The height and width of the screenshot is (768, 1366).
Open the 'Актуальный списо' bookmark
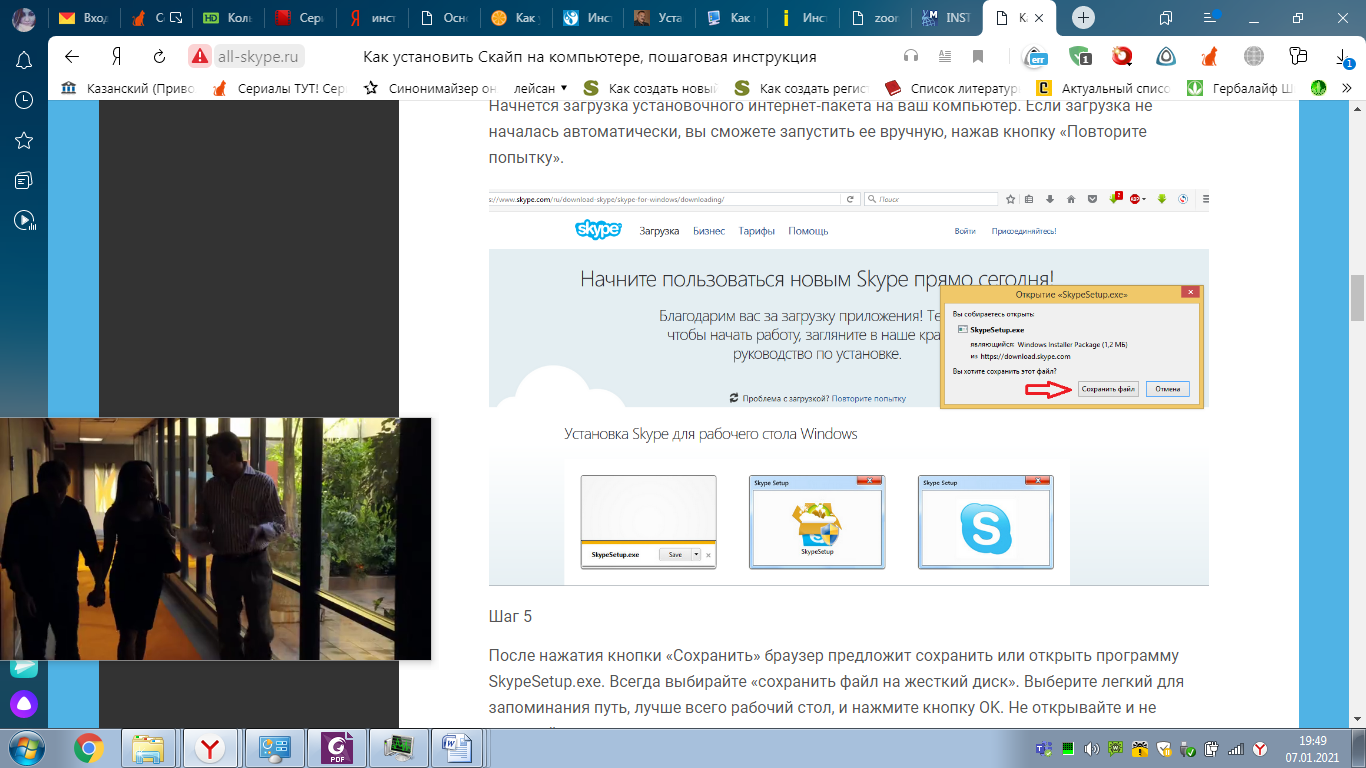coord(1104,88)
